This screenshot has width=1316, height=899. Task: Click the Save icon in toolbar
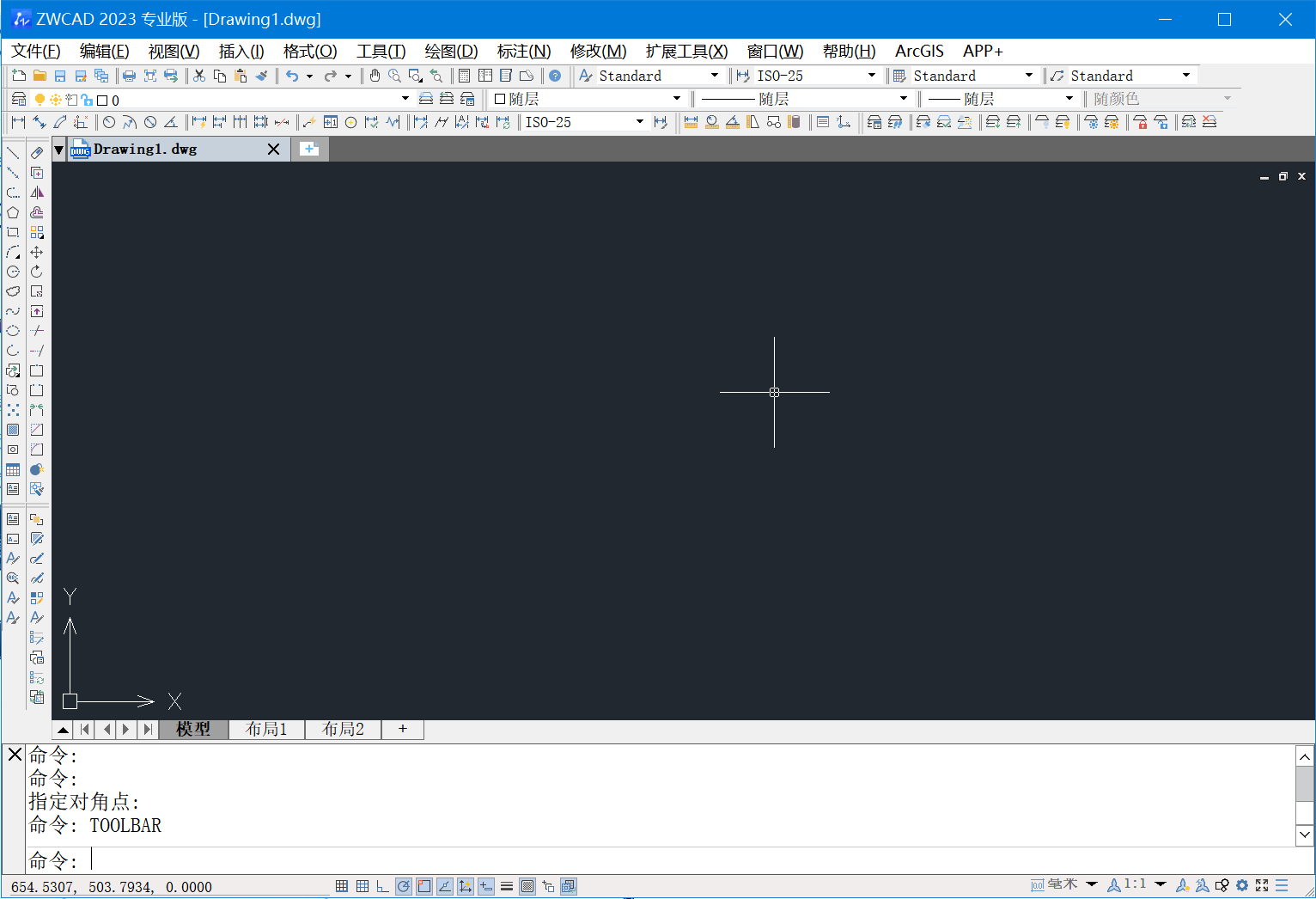click(60, 76)
